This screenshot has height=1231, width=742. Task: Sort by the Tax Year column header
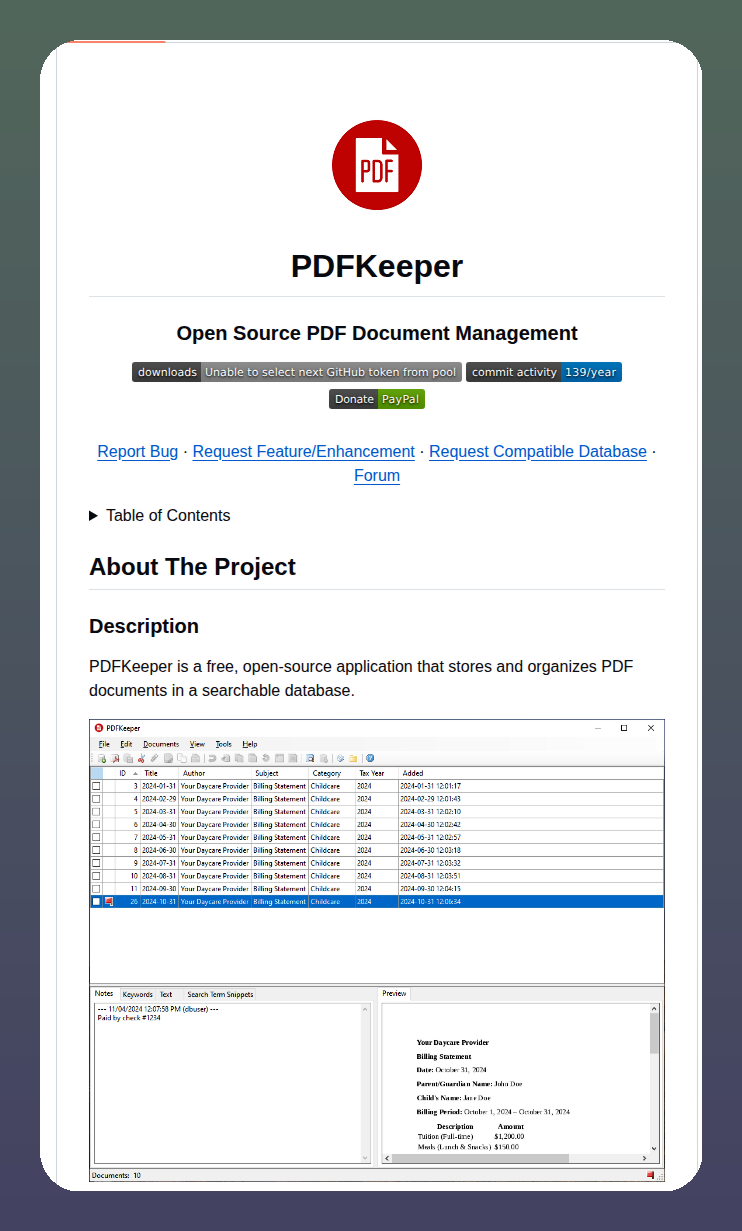click(x=377, y=773)
